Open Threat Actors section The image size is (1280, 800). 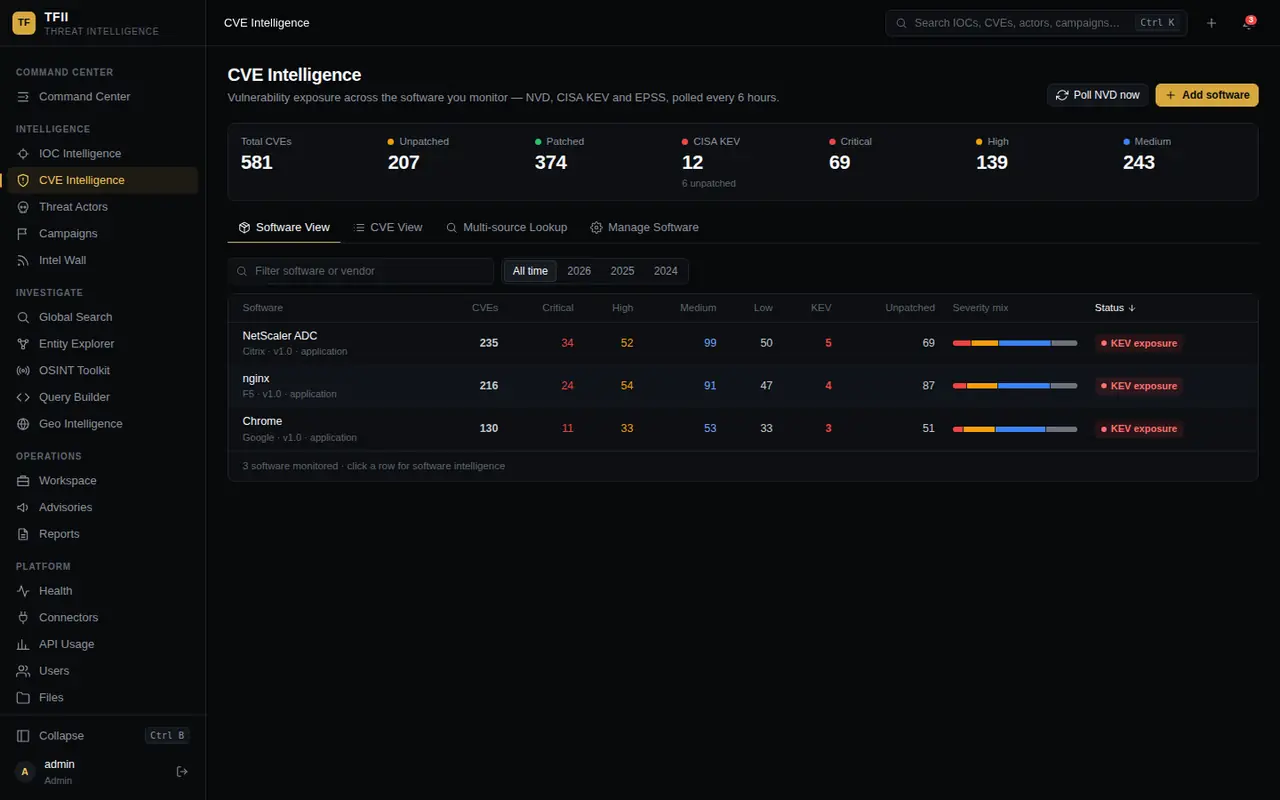click(102, 207)
